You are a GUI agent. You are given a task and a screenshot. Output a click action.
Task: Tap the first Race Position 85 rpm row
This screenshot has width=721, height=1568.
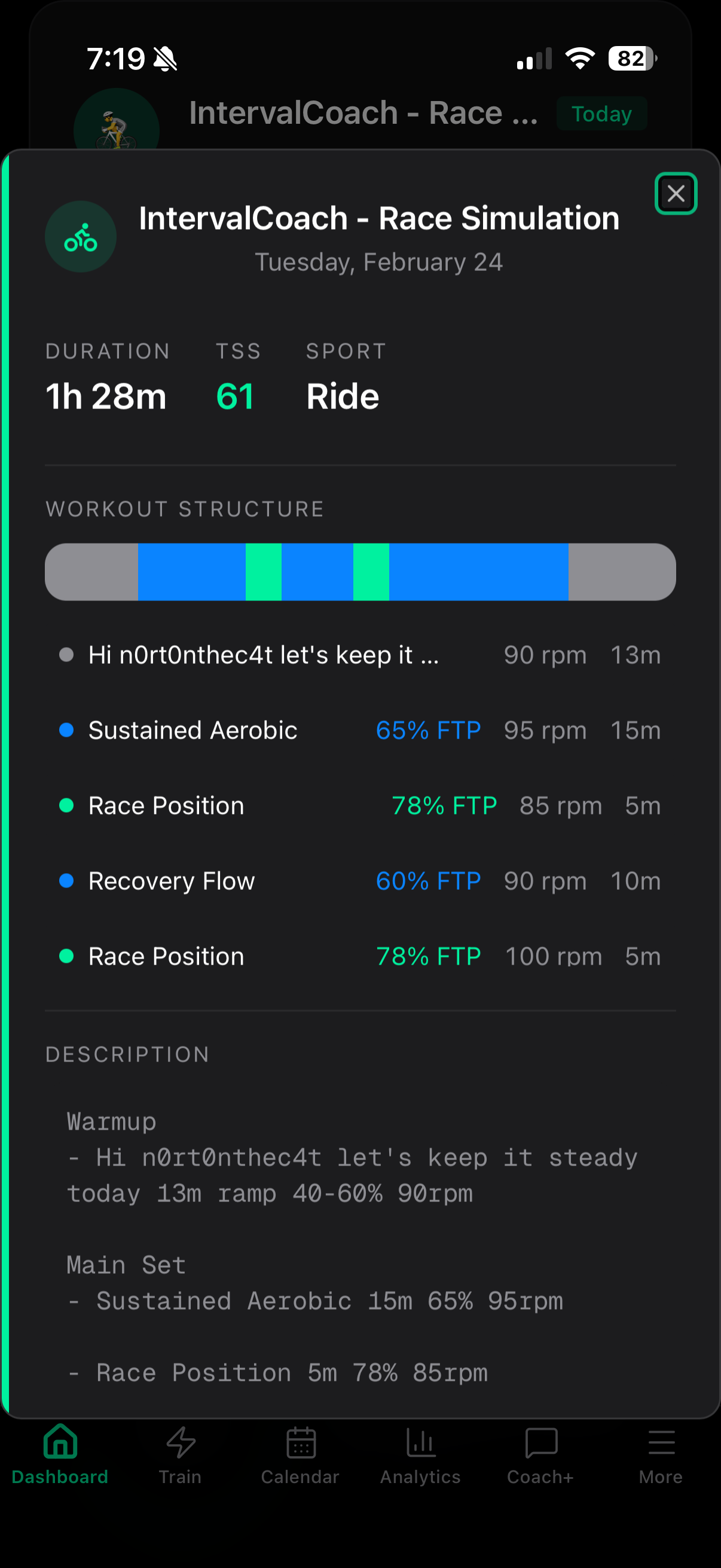point(360,806)
